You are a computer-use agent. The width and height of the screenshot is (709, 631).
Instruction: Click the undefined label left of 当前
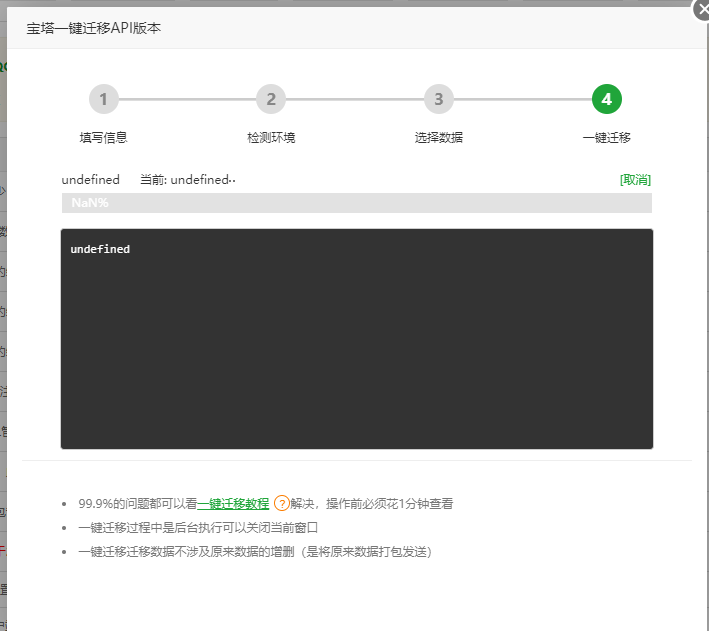click(90, 180)
